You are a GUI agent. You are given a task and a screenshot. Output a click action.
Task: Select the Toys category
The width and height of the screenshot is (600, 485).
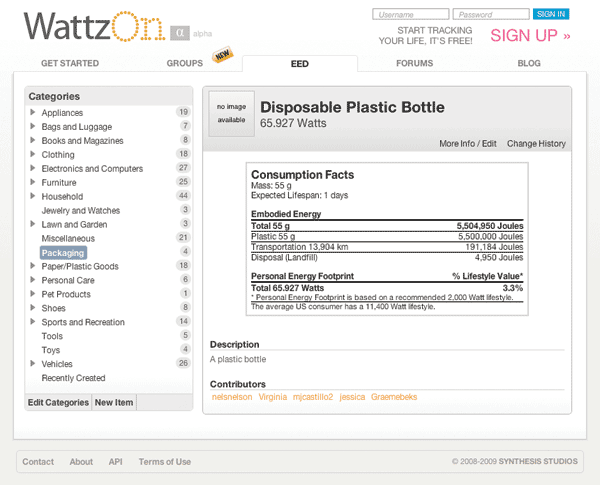pos(51,350)
